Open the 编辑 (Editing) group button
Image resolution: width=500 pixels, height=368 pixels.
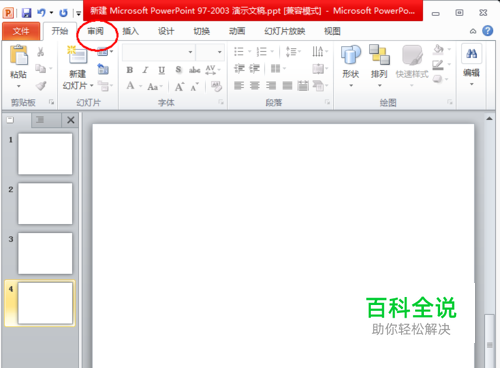pos(471,65)
